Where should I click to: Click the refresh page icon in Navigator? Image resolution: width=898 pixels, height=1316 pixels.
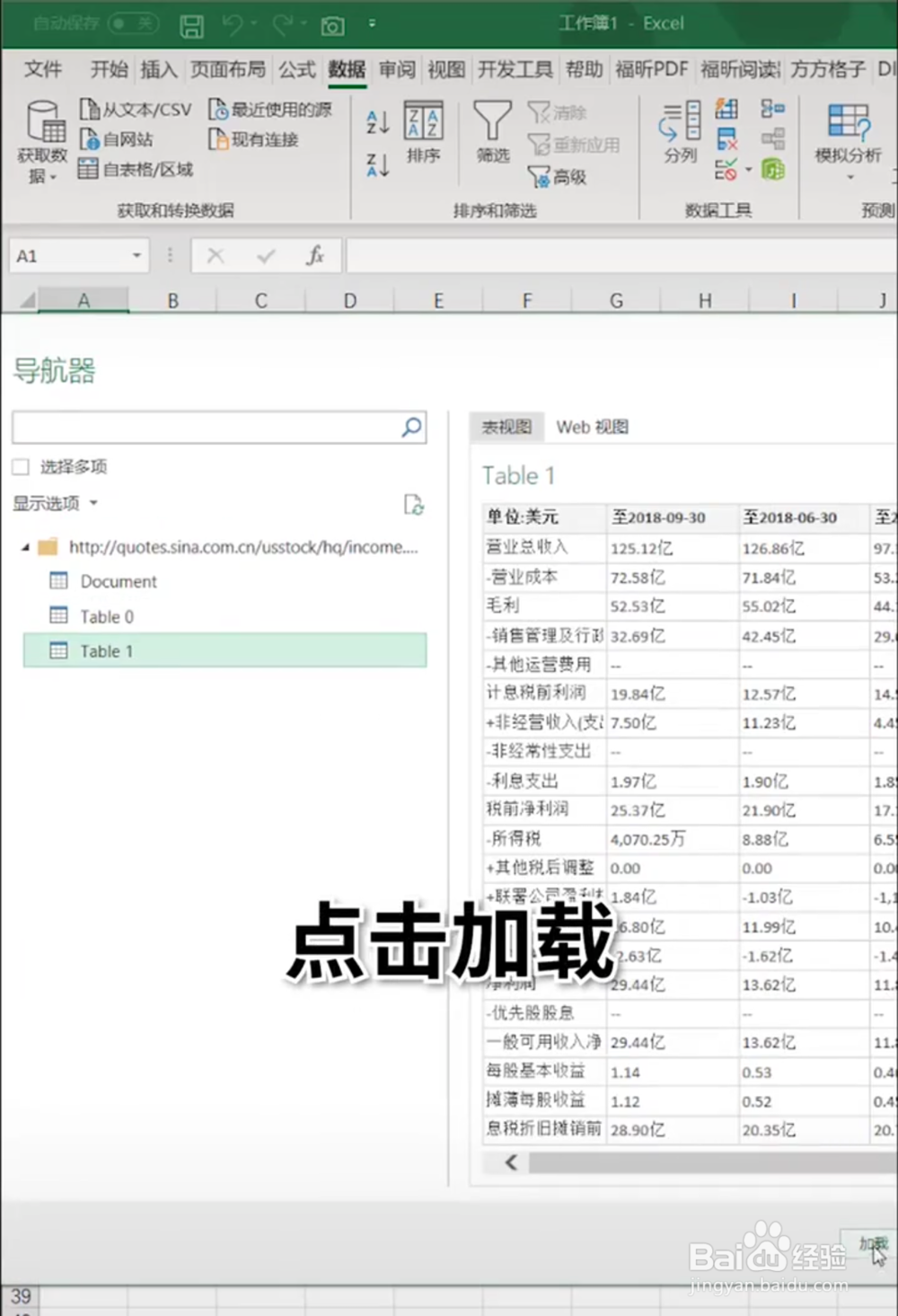[x=413, y=504]
